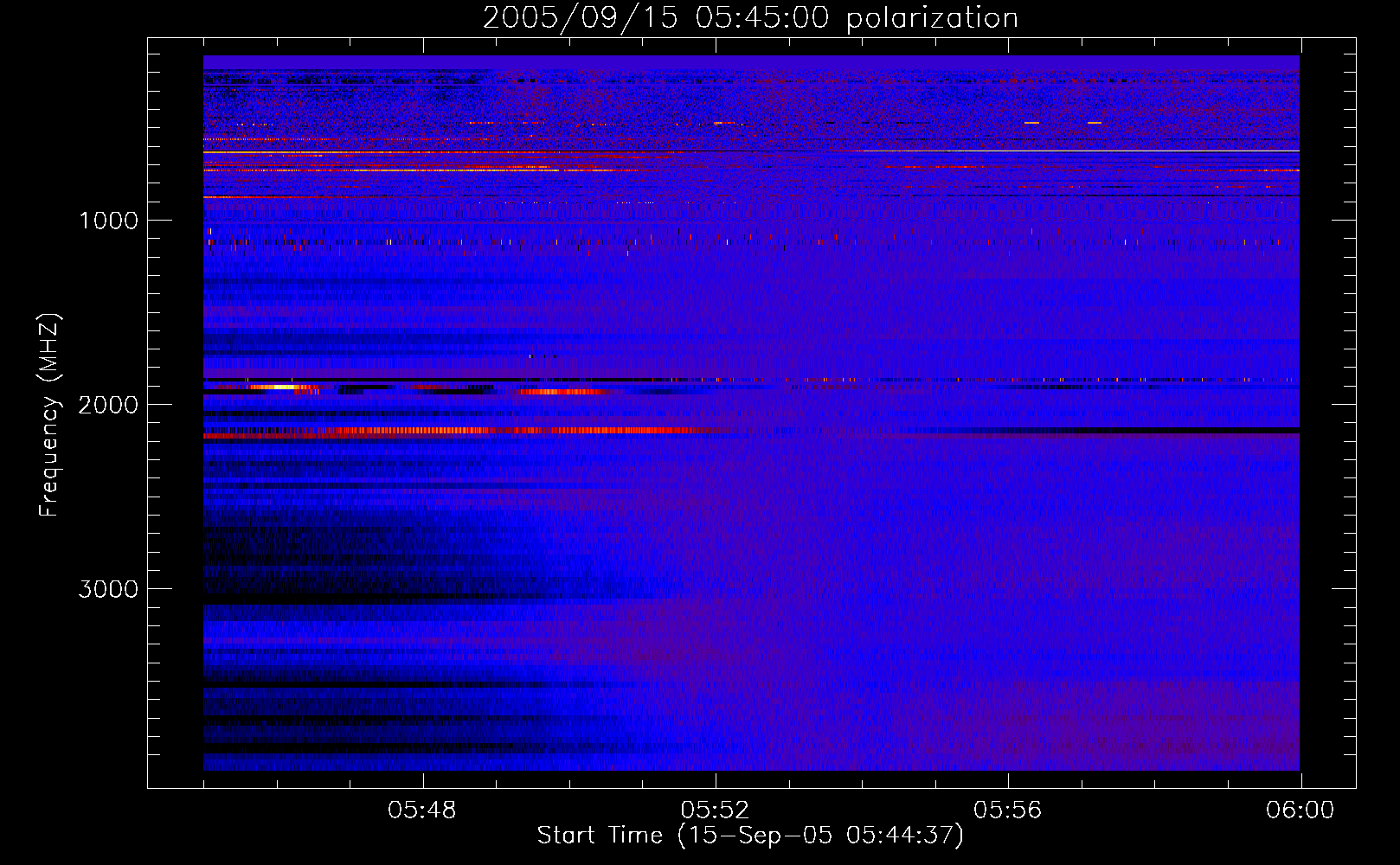Click the 06:00 time tick label
Screen dimensions: 1400x865
[x=1300, y=811]
